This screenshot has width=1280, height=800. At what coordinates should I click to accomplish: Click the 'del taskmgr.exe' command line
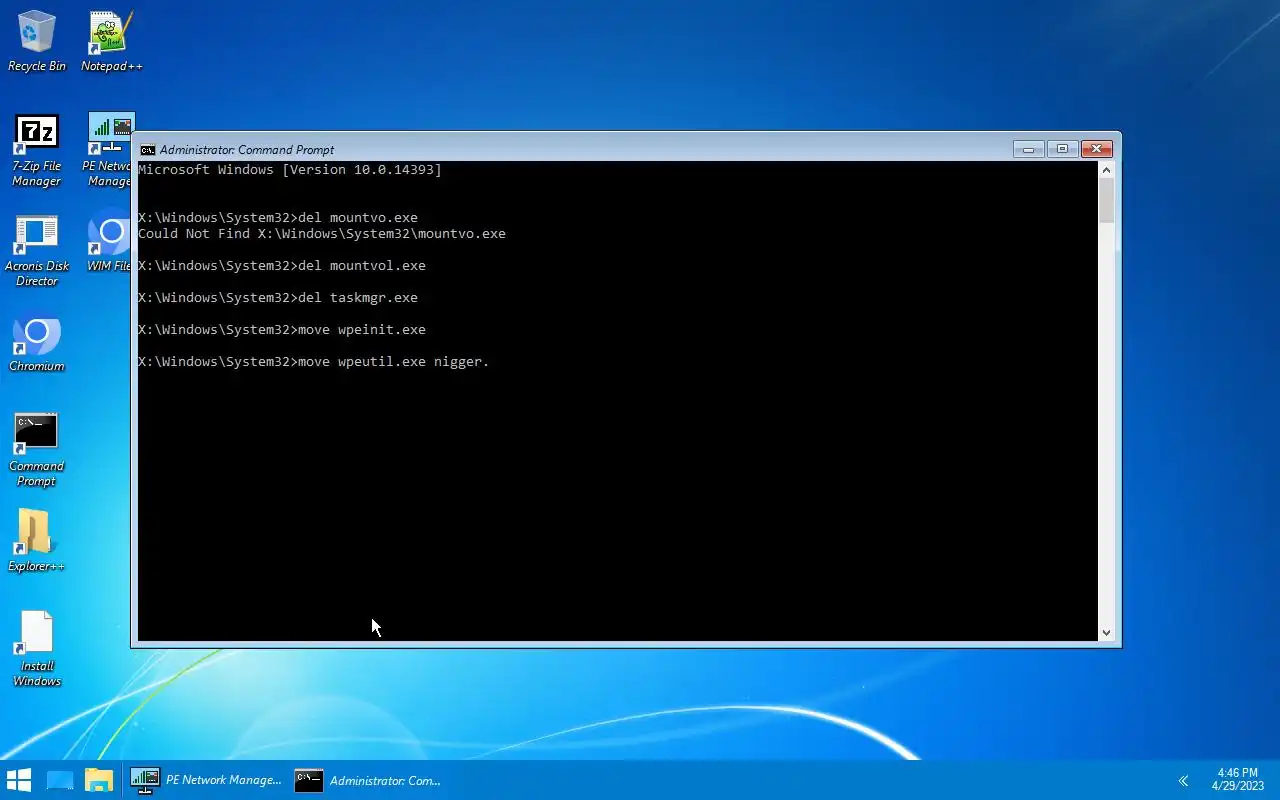(x=278, y=298)
